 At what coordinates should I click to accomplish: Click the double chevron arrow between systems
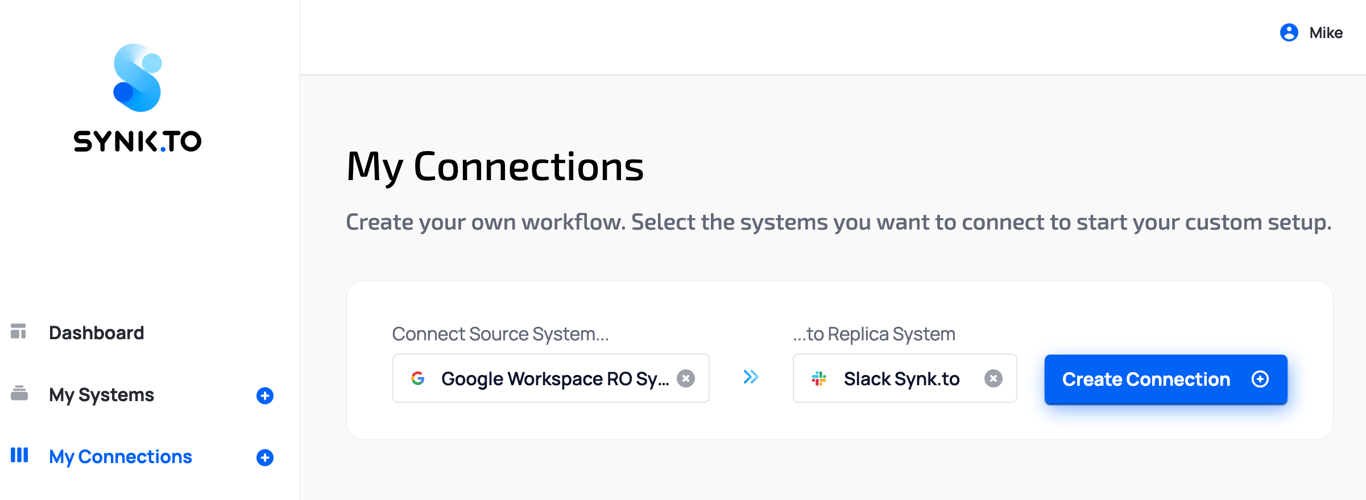[x=751, y=377]
